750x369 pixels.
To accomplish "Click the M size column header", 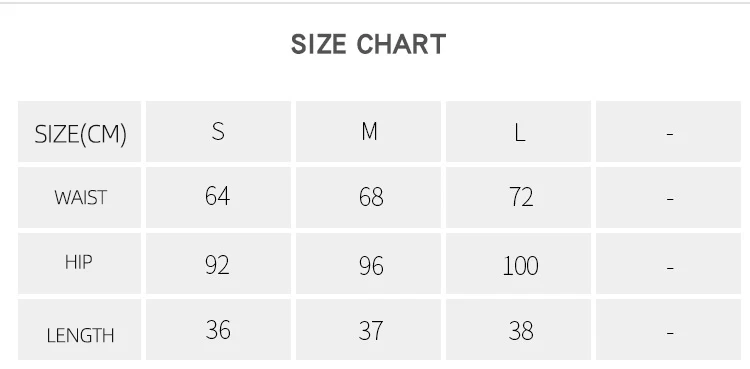I will click(368, 132).
